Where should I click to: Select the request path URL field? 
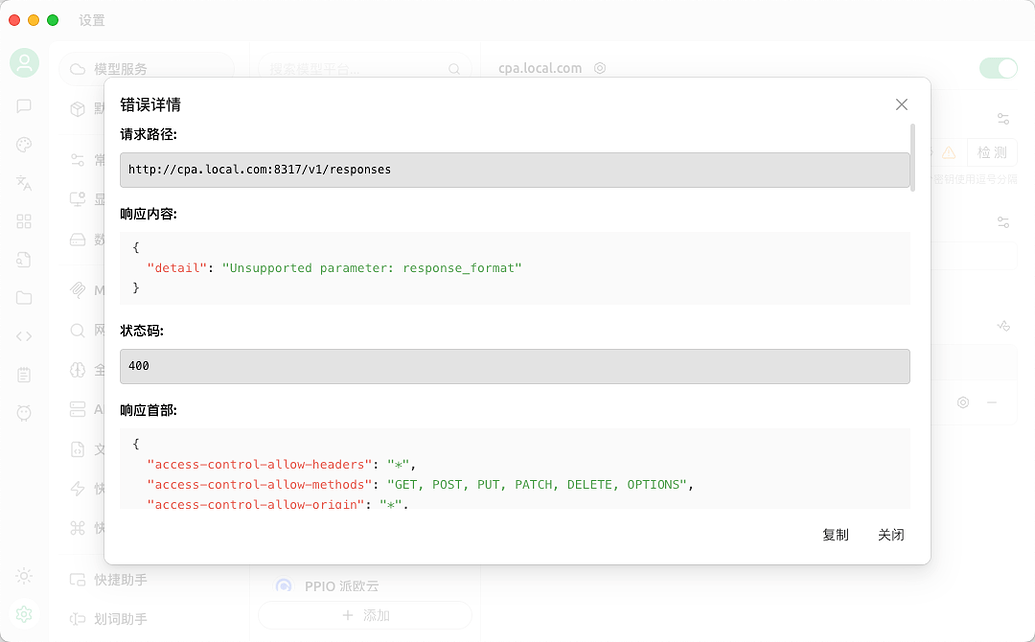tap(515, 170)
